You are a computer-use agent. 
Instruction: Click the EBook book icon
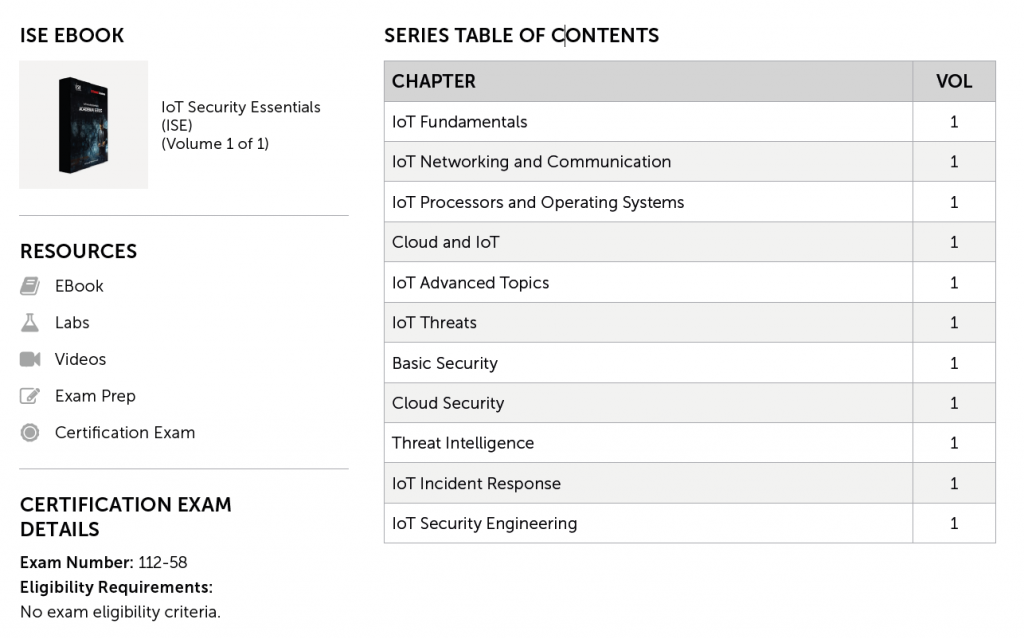tap(30, 286)
